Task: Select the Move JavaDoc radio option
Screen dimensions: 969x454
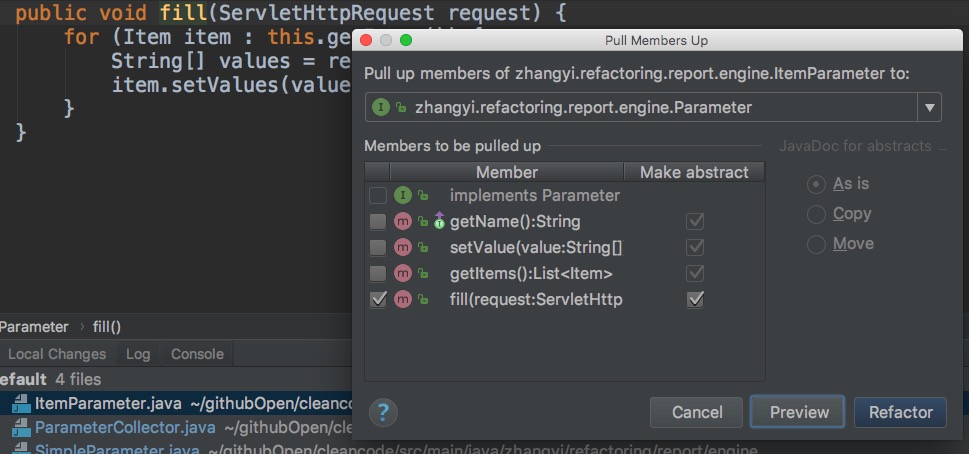Action: 816,244
